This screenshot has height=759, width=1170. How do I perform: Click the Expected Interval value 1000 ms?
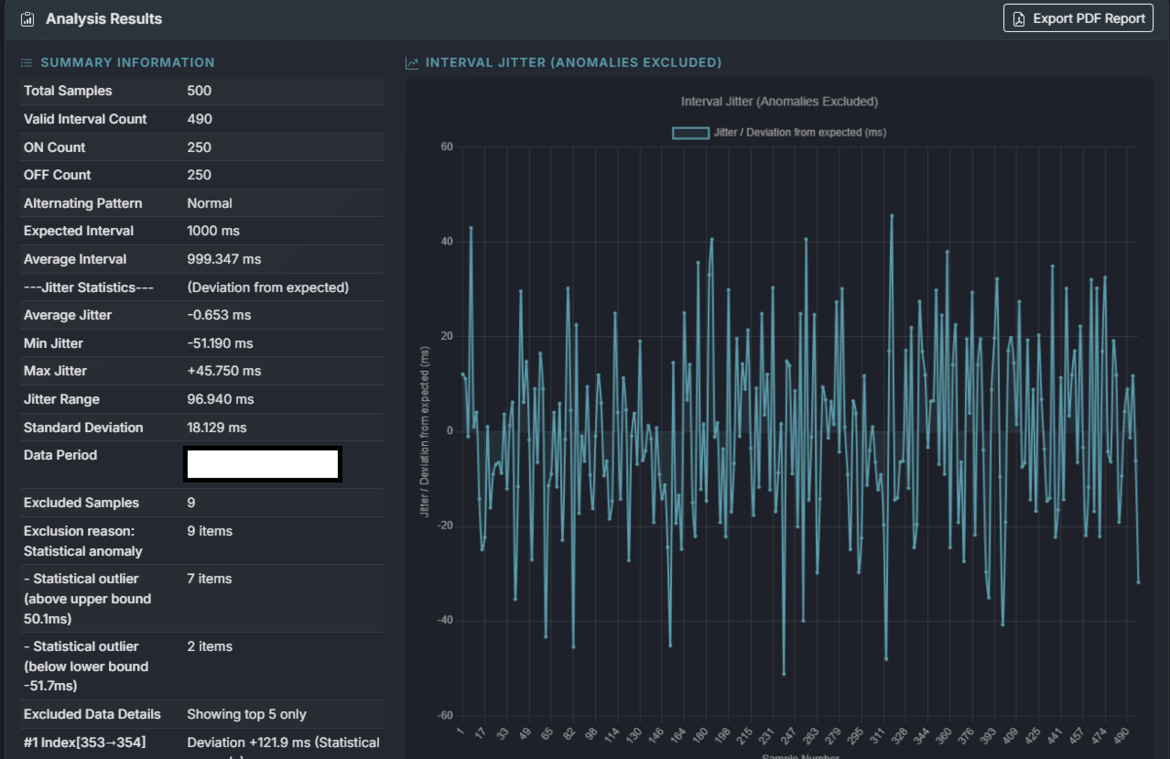tap(213, 231)
